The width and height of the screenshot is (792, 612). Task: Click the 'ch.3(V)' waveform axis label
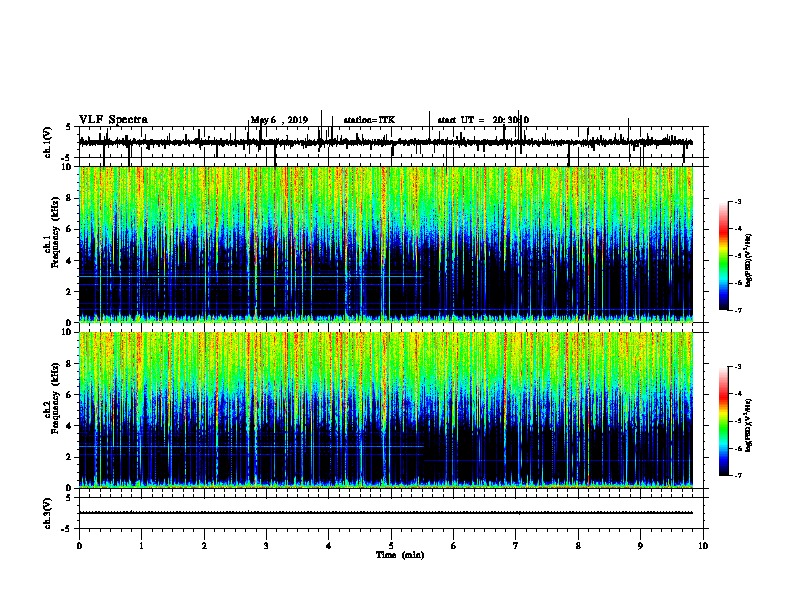tap(48, 513)
